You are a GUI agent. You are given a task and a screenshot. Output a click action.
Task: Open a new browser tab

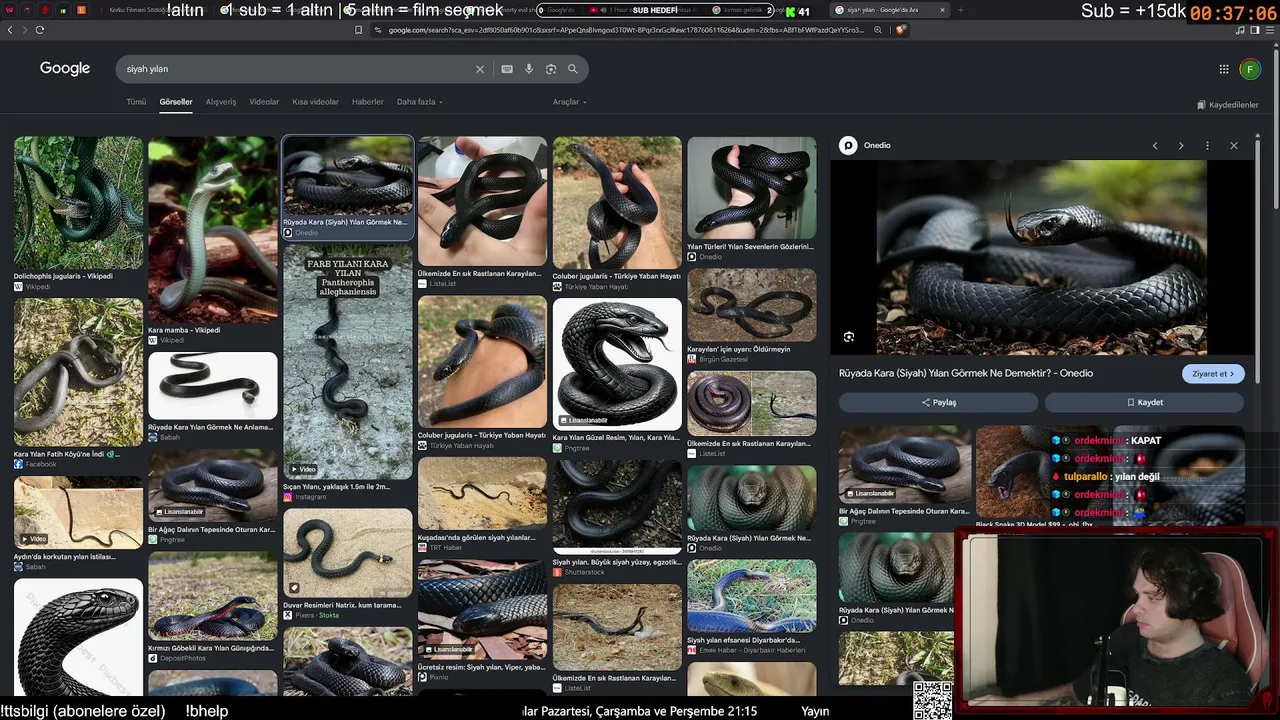(x=960, y=10)
